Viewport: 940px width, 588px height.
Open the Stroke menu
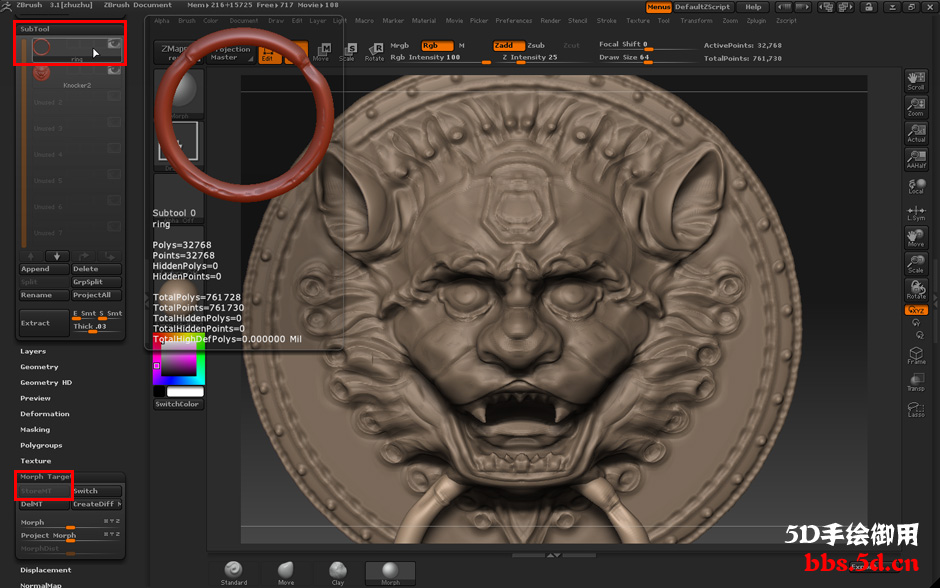[607, 20]
